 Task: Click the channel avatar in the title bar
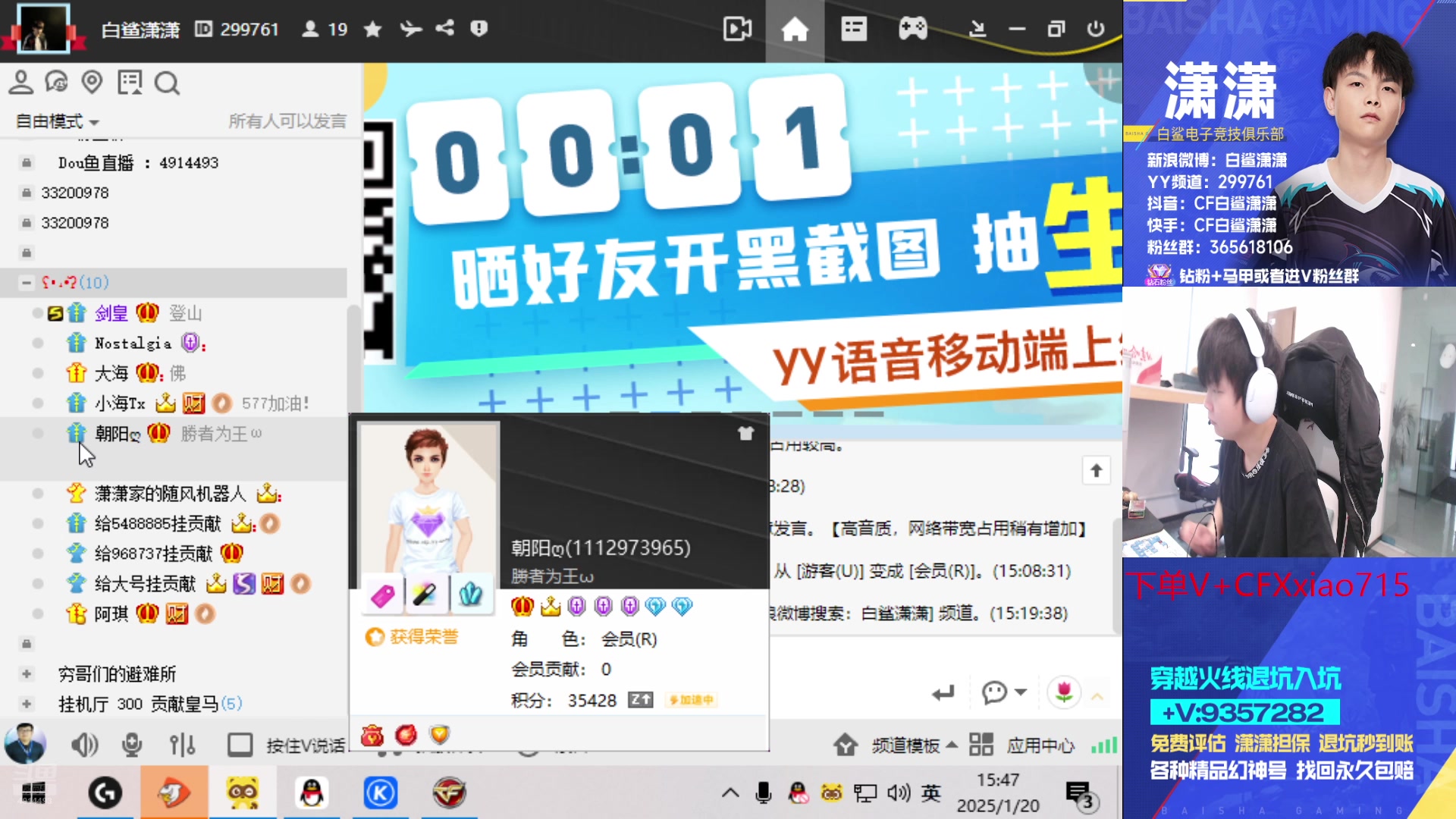(x=42, y=29)
